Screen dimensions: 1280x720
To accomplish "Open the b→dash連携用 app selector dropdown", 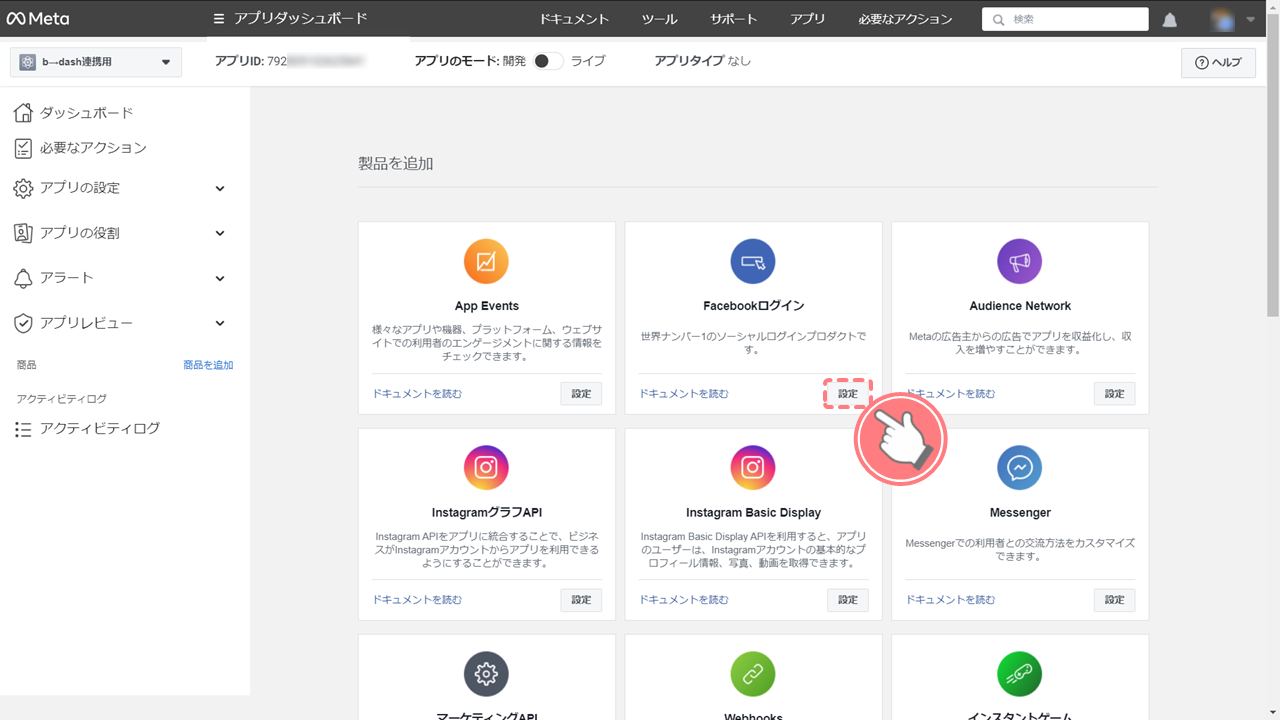I will point(96,62).
